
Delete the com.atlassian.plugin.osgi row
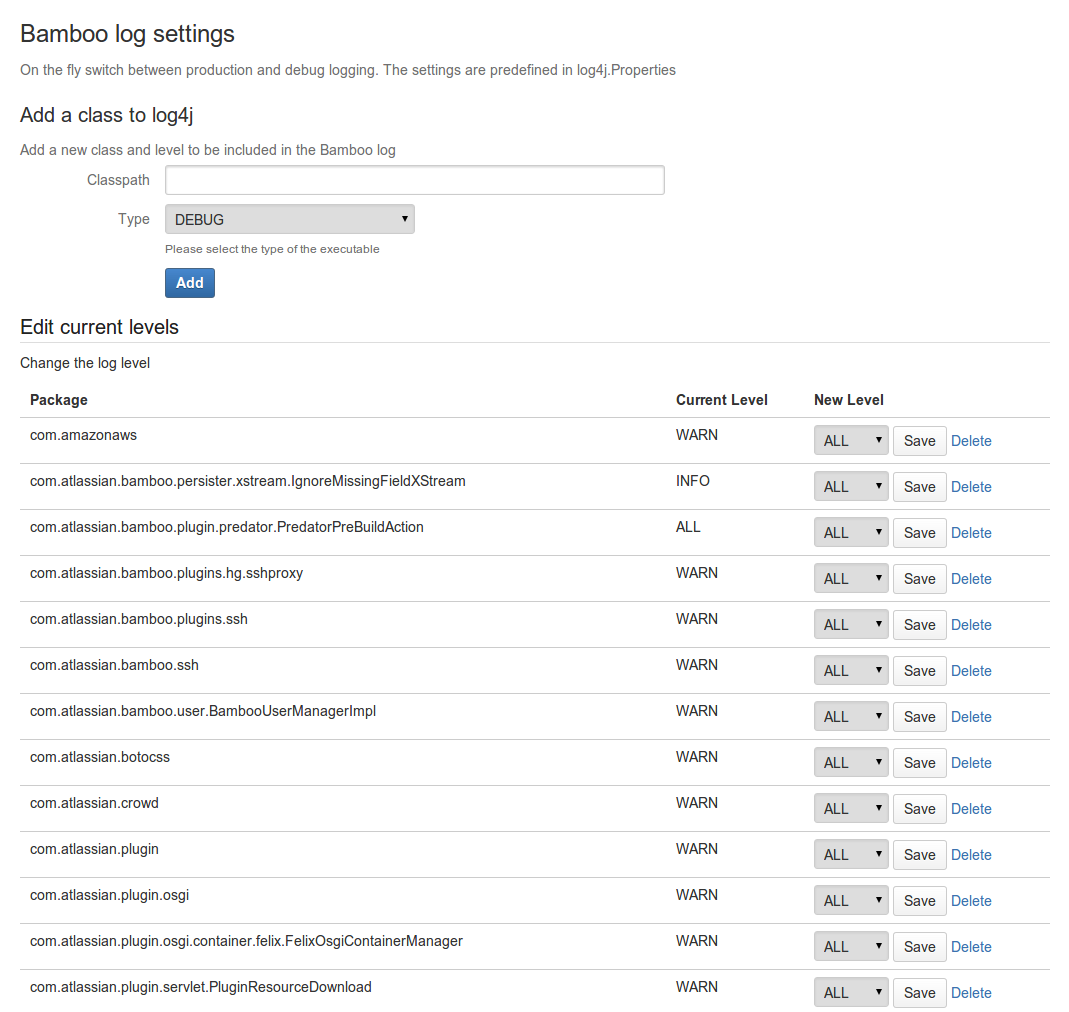coord(971,902)
